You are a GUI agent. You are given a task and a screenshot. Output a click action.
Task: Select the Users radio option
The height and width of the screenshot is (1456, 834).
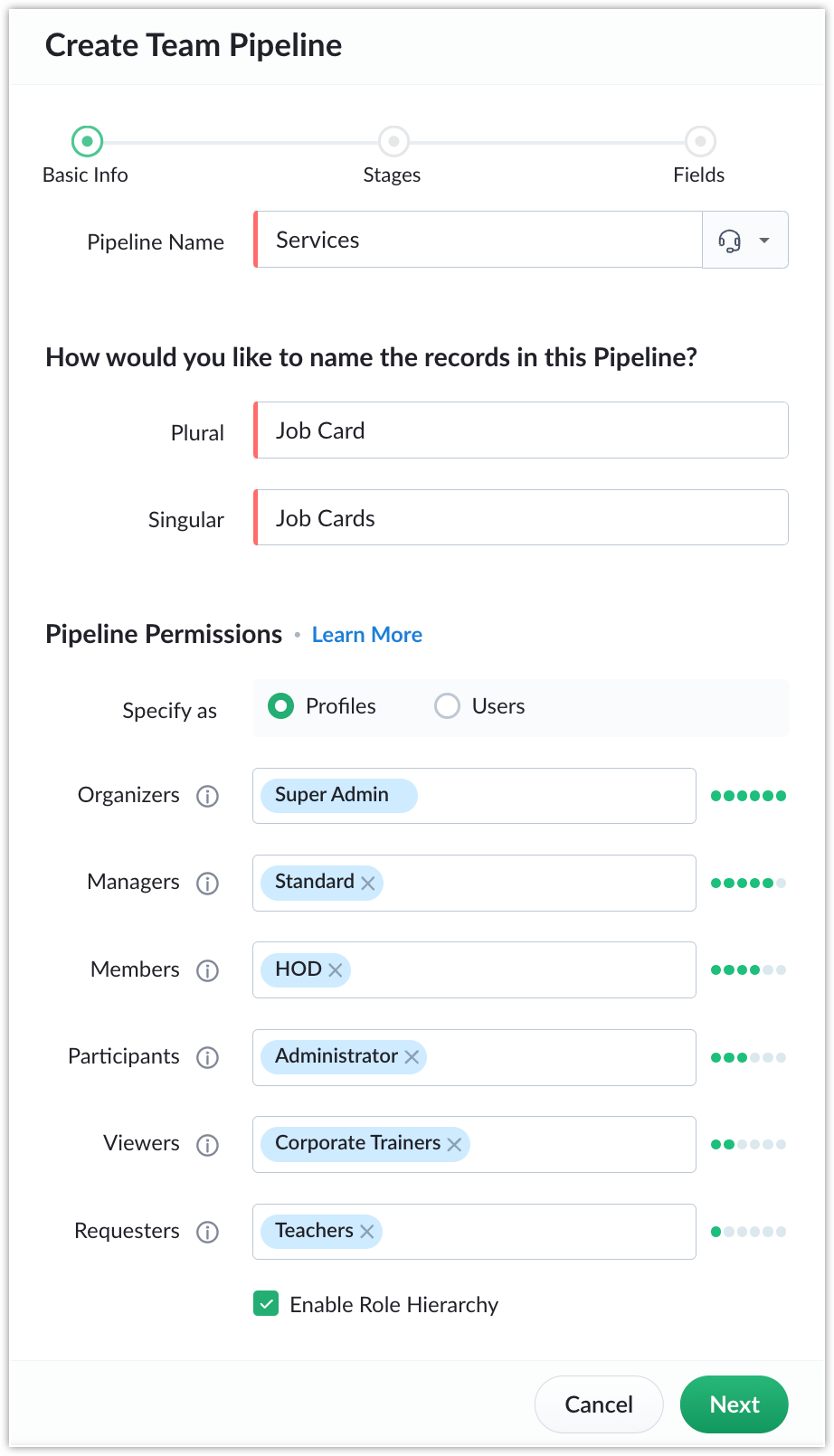(448, 706)
